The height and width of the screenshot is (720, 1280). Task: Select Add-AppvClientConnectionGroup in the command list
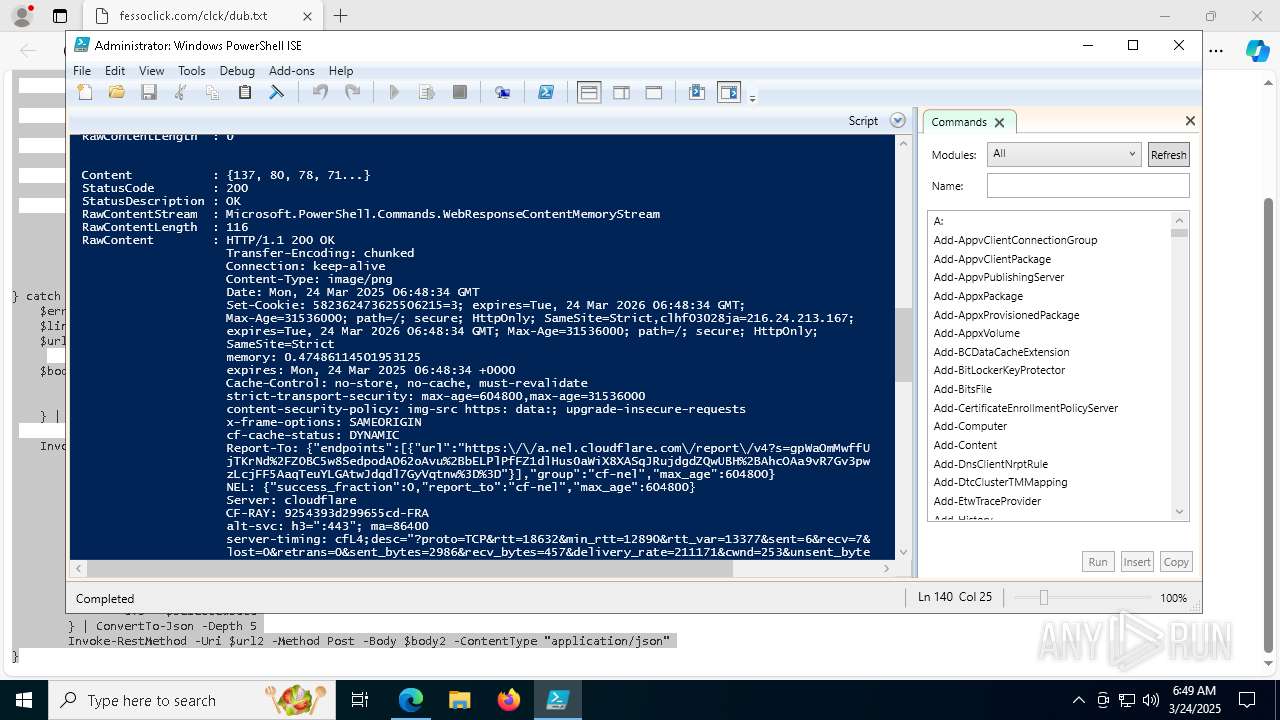pos(1015,240)
